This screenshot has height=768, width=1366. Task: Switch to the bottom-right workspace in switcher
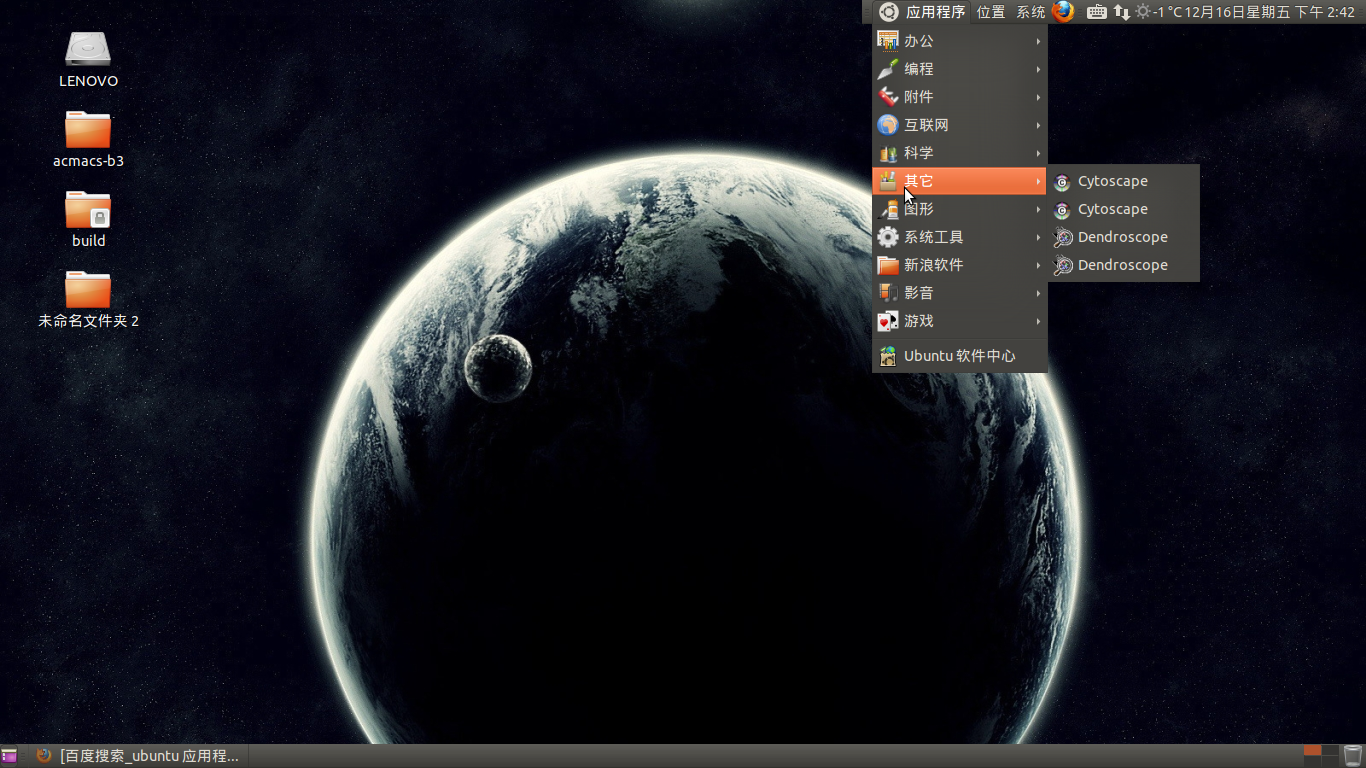pos(1330,761)
